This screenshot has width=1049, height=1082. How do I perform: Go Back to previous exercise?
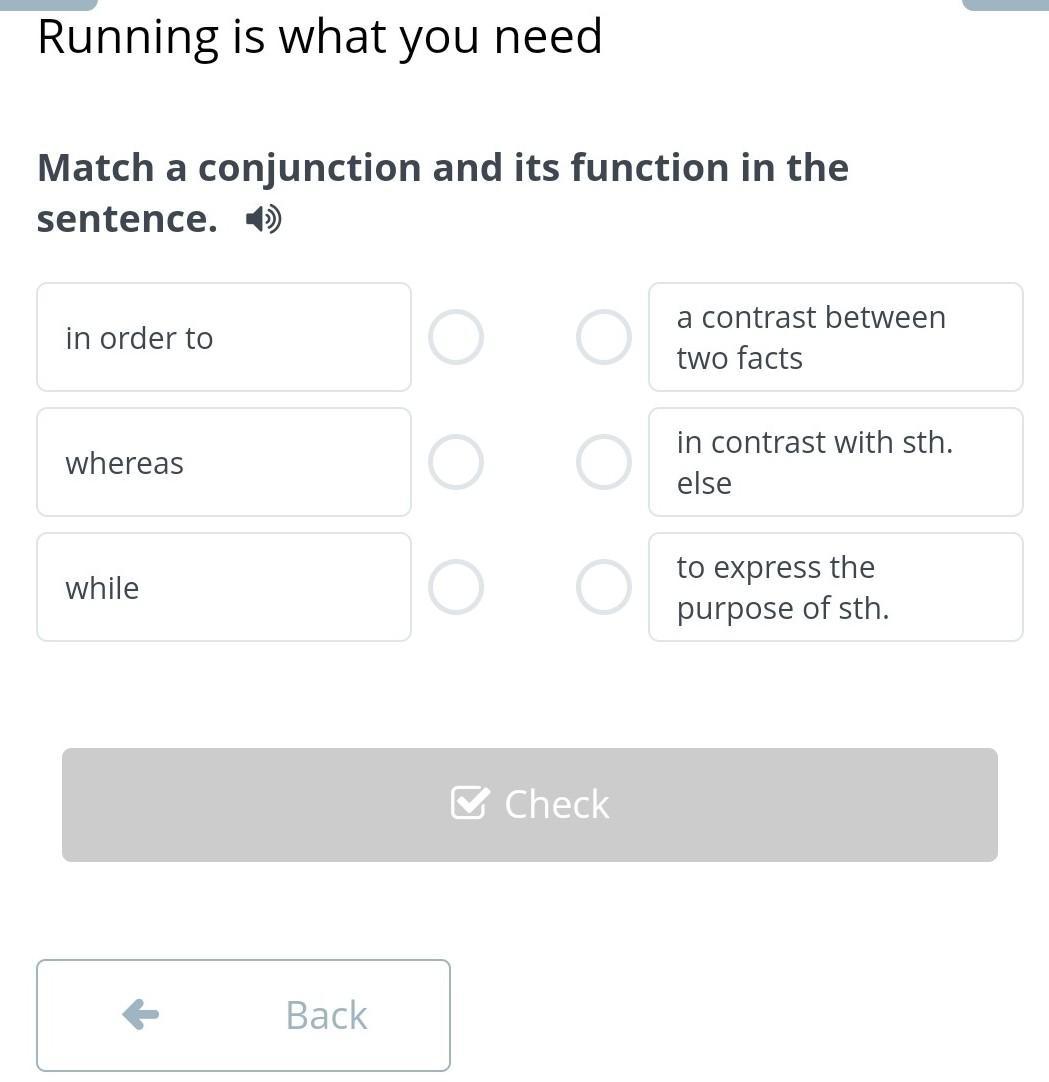tap(244, 1015)
